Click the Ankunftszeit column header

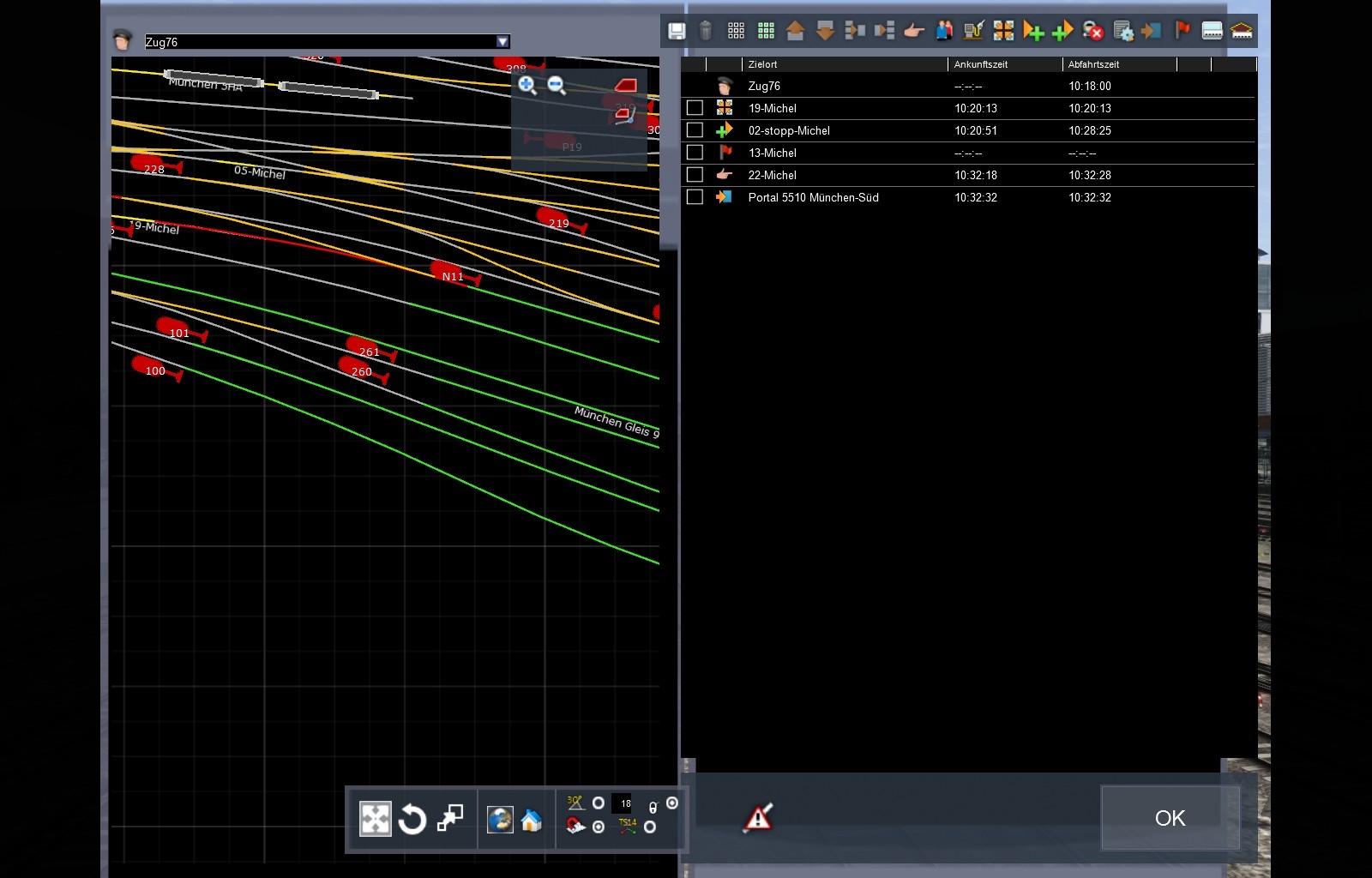(980, 64)
